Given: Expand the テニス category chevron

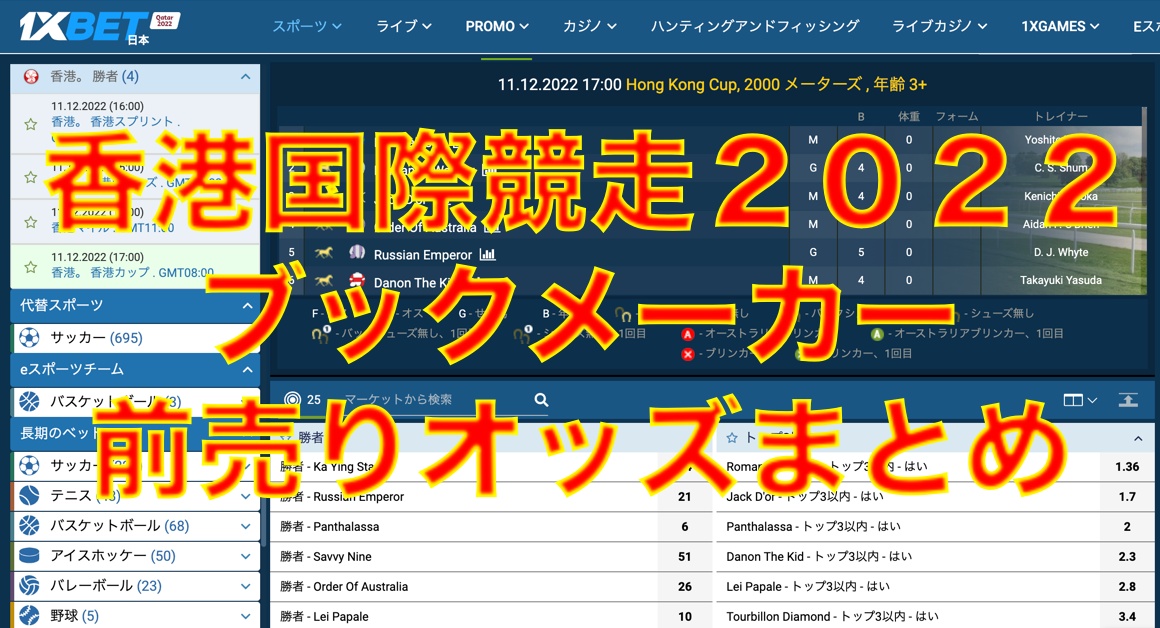Looking at the screenshot, I should coord(246,496).
